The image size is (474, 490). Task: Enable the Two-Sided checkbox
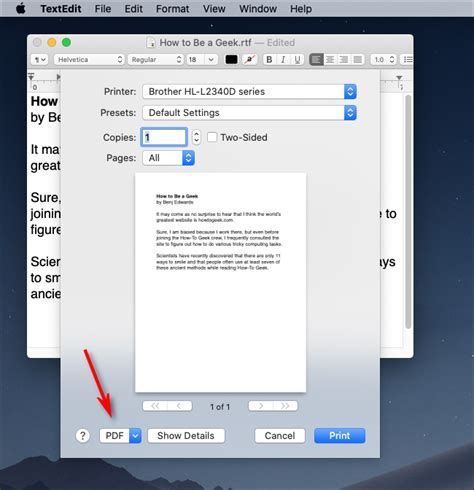212,137
